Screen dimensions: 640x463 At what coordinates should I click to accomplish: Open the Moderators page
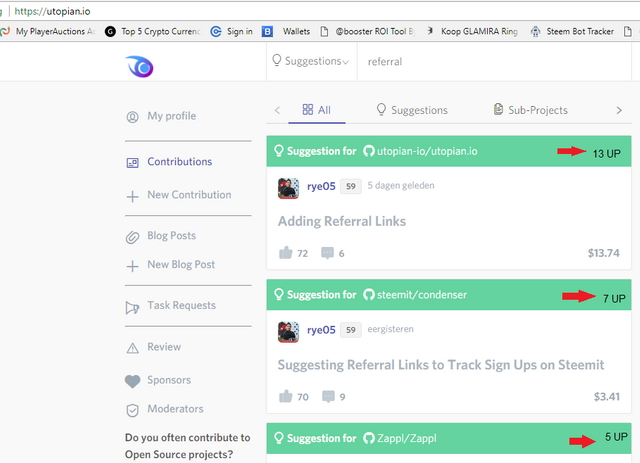(176, 409)
